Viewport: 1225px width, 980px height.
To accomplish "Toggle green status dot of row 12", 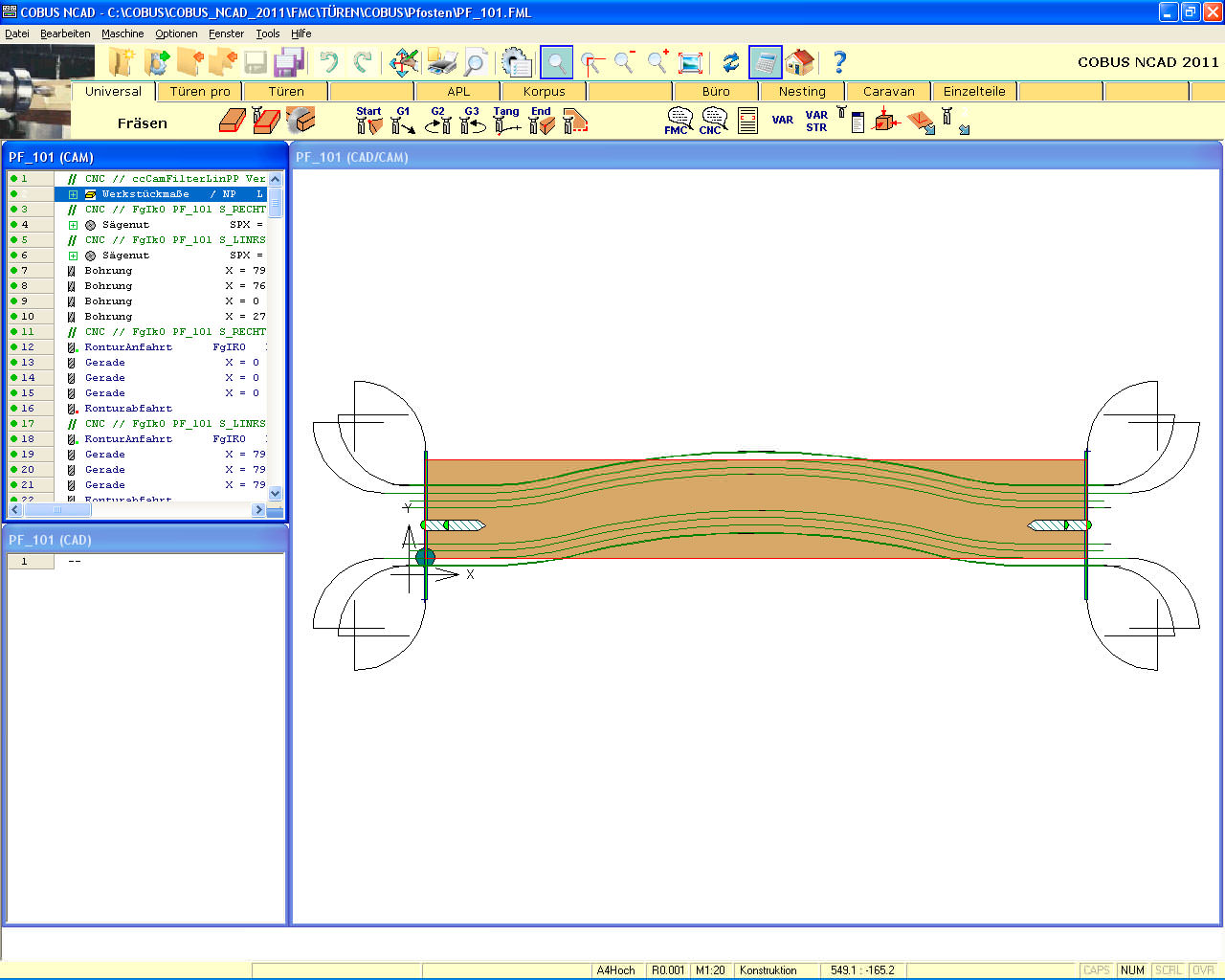I will [13, 347].
